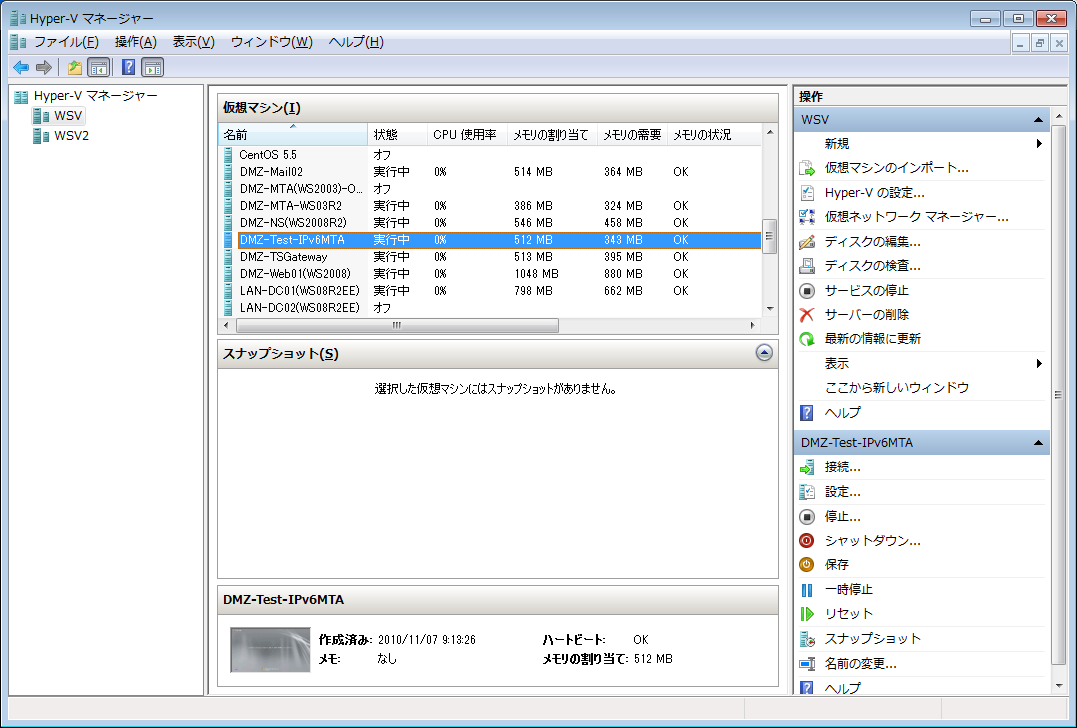Click the 停止 stop icon
The width and height of the screenshot is (1077, 728).
pyautogui.click(x=807, y=516)
